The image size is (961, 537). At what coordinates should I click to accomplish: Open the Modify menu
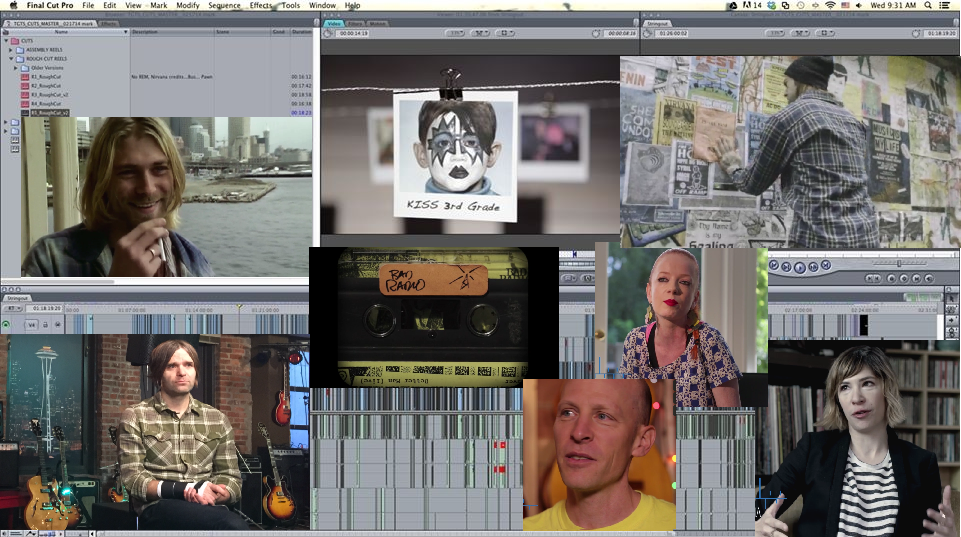pos(188,5)
